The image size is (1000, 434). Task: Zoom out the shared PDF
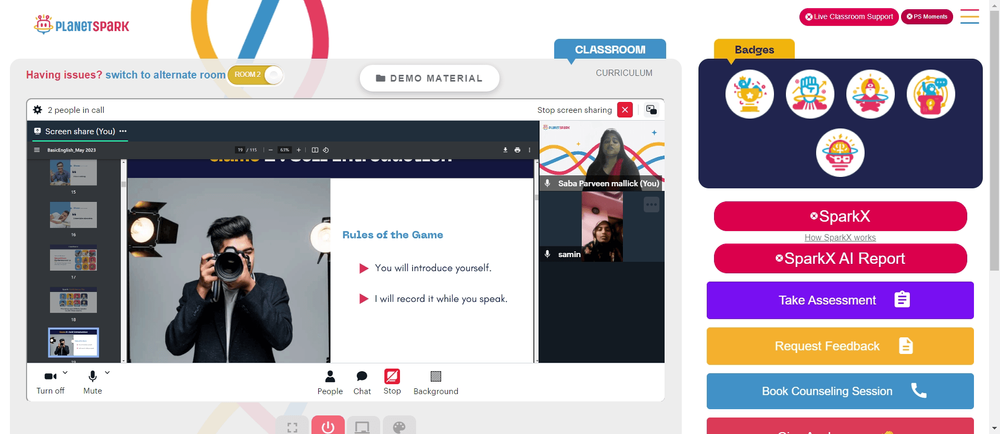[x=270, y=150]
